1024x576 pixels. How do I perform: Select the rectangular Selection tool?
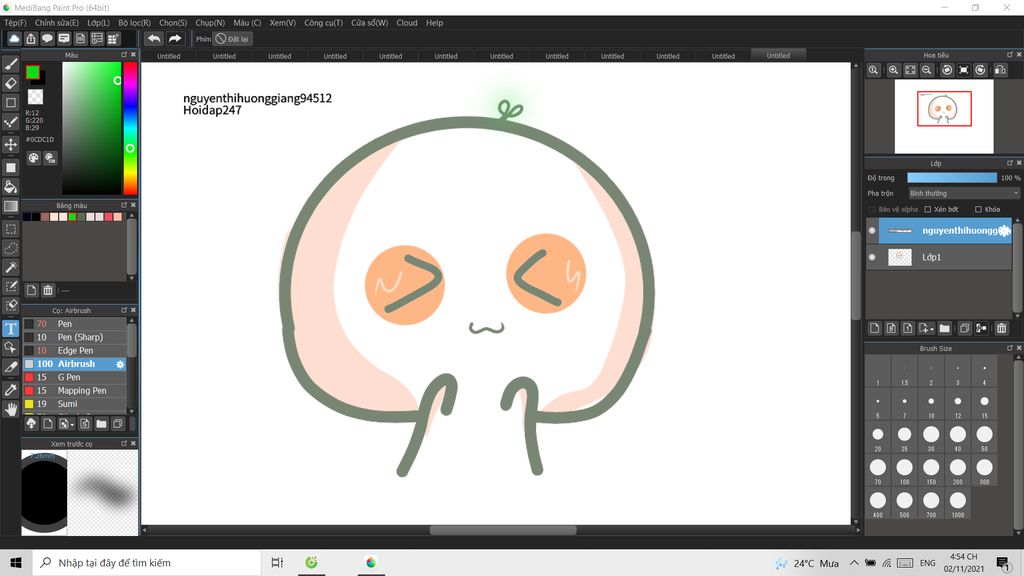coord(10,229)
